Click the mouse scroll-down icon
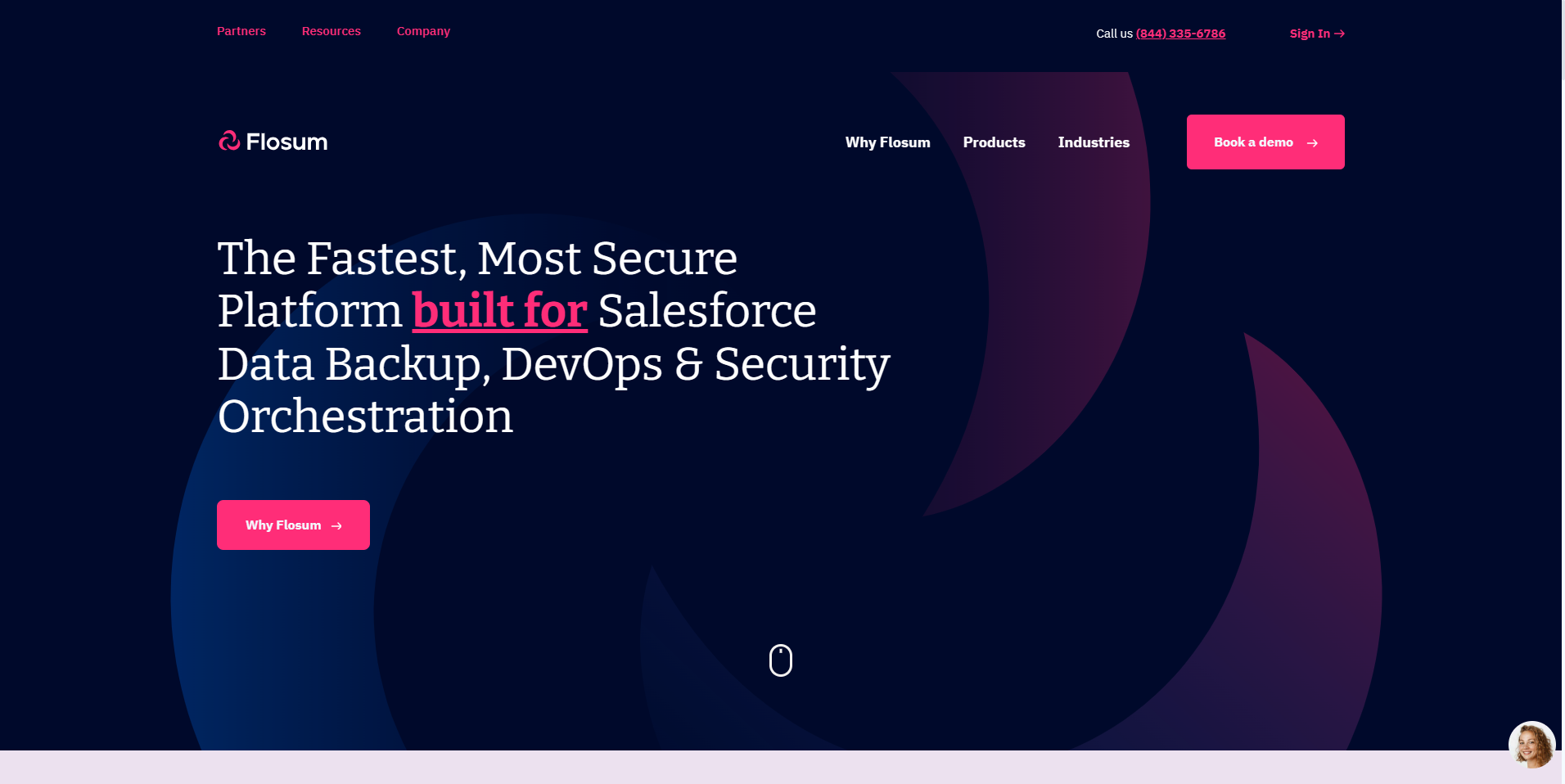The image size is (1565, 784). [x=781, y=660]
